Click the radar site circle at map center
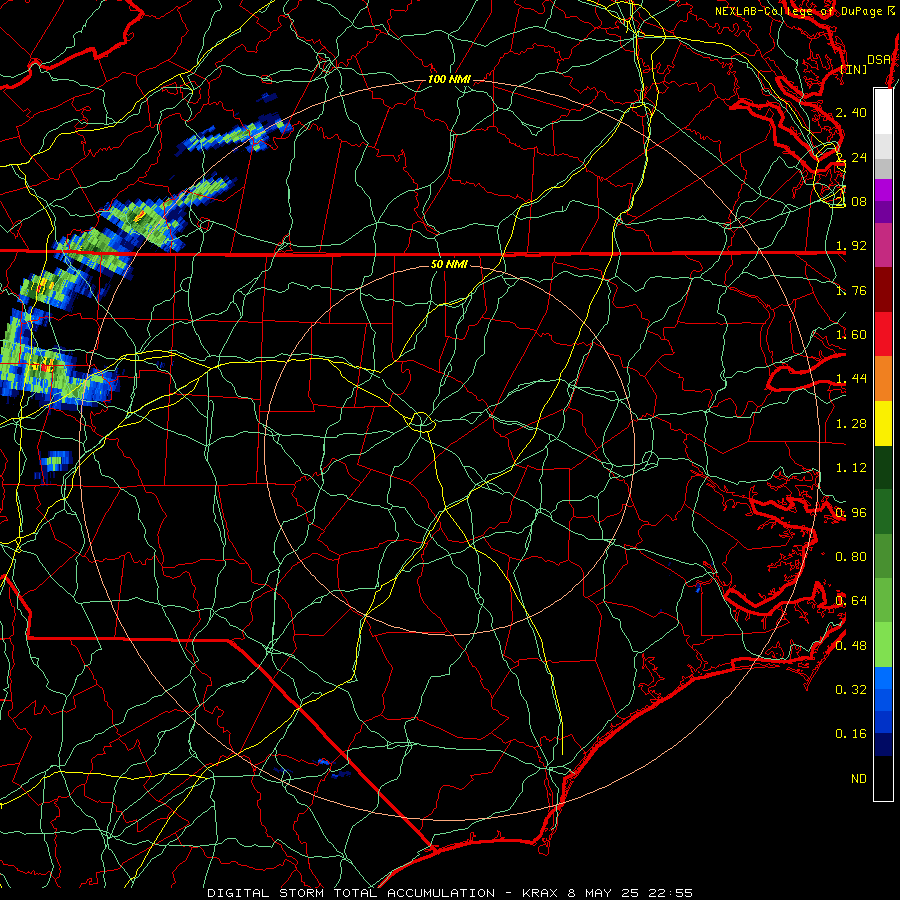 pos(421,422)
